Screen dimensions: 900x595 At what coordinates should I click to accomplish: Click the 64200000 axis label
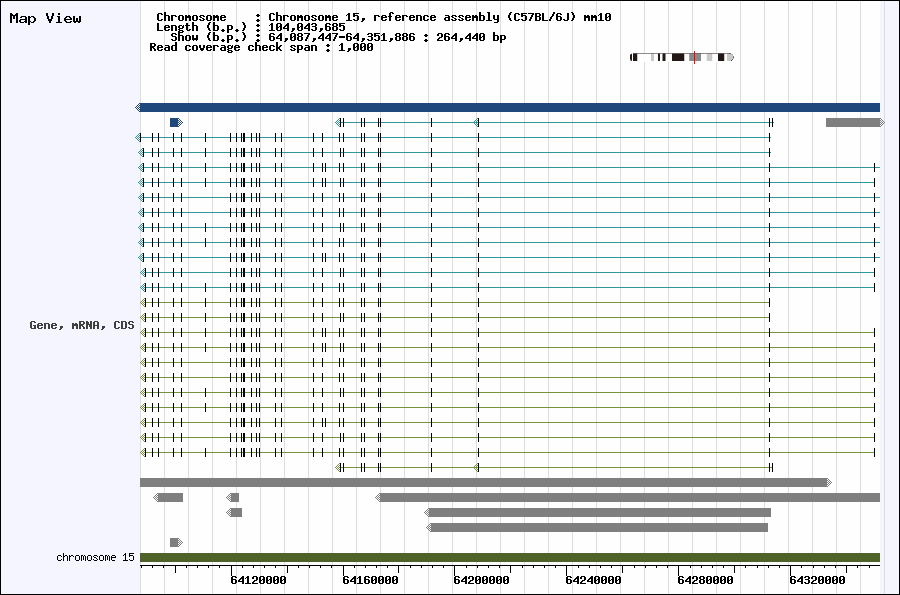click(482, 580)
